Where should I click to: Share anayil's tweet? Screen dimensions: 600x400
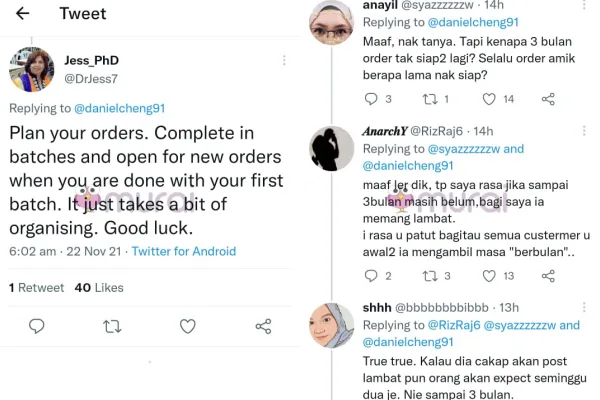tap(548, 99)
